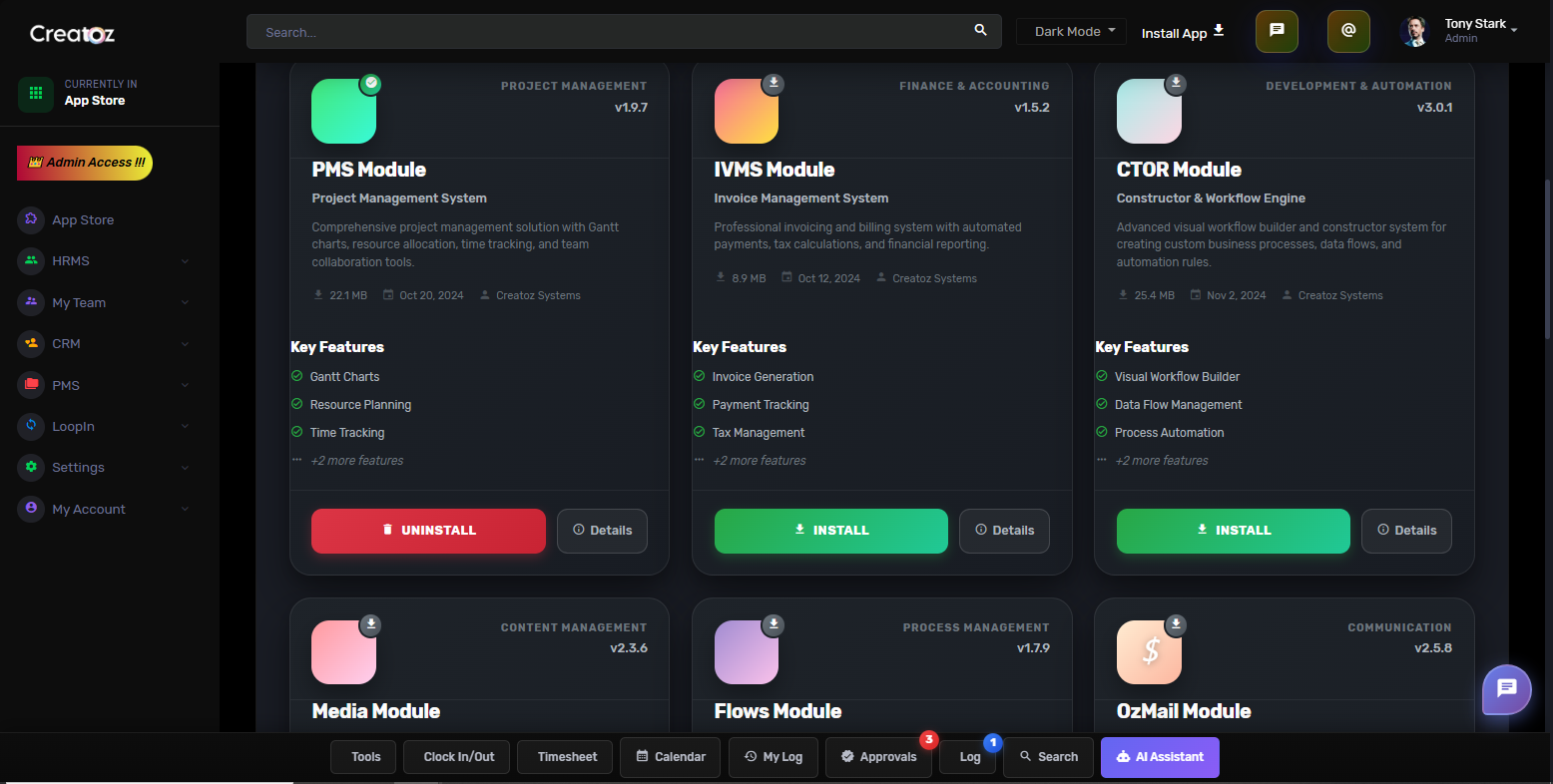1553x784 pixels.
Task: Click the IVMS Module app icon
Action: pos(746,112)
